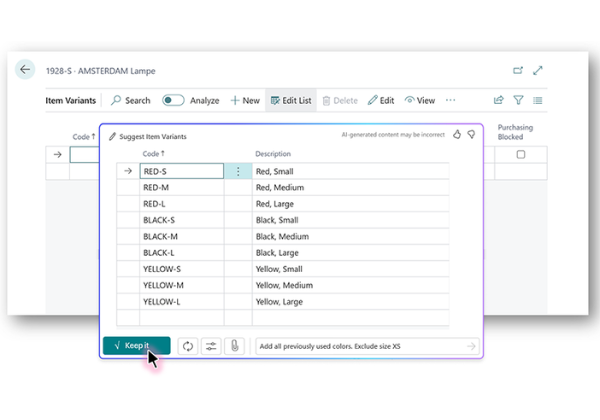Check the Purchasing Blocked checkbox
600x420 pixels.
520,155
